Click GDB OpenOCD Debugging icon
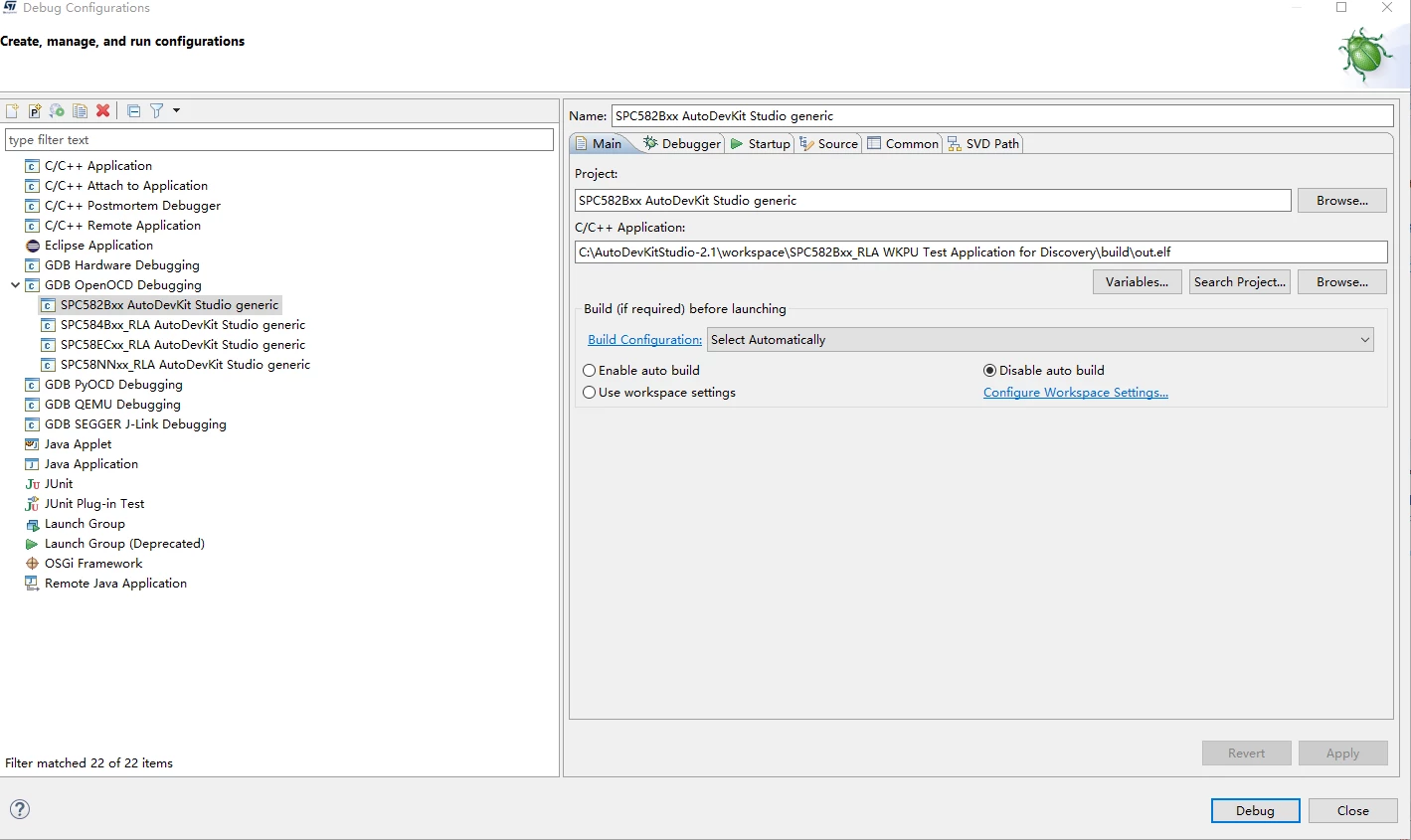 pyautogui.click(x=32, y=285)
